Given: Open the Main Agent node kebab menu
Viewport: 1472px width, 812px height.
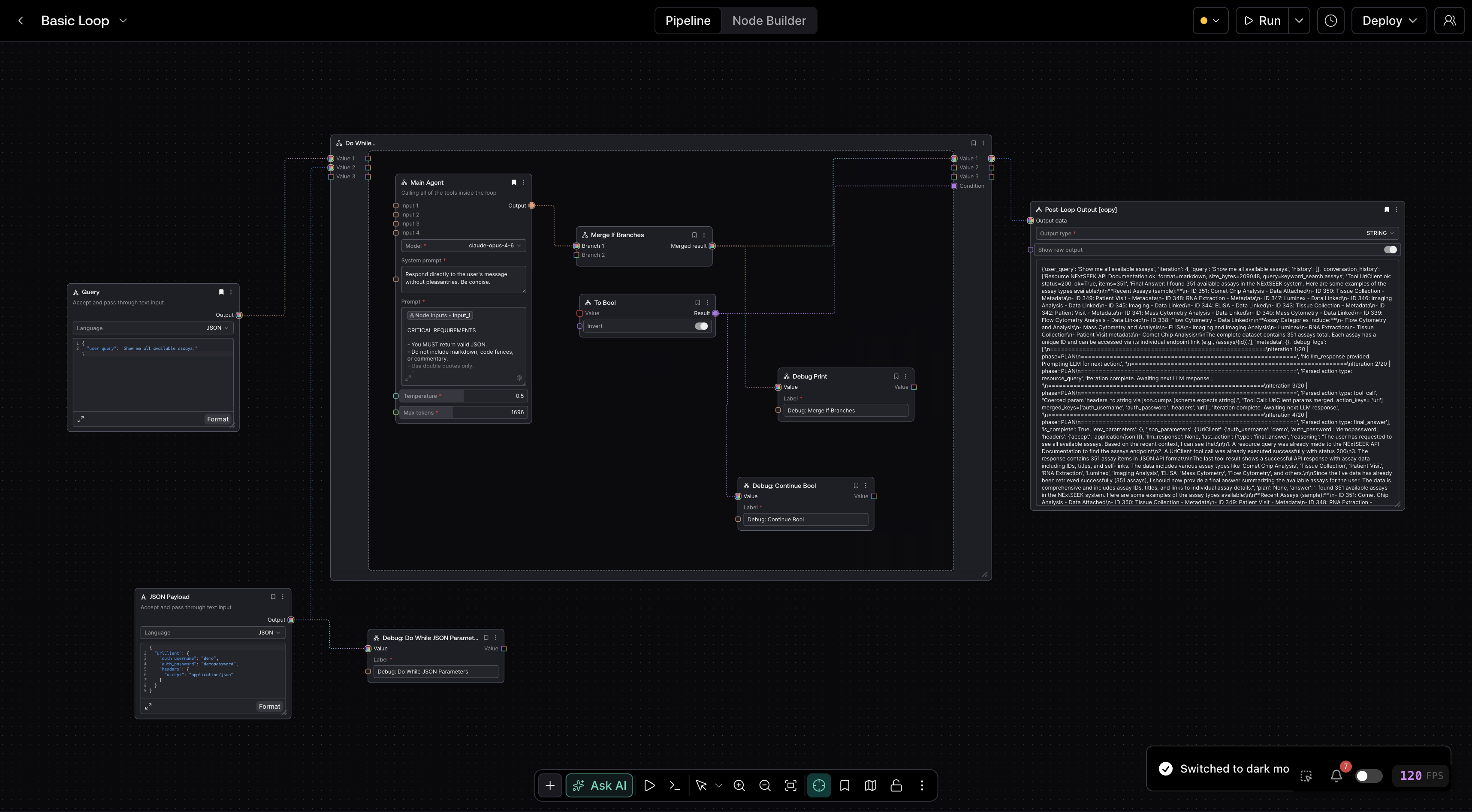Looking at the screenshot, I should pyautogui.click(x=523, y=183).
